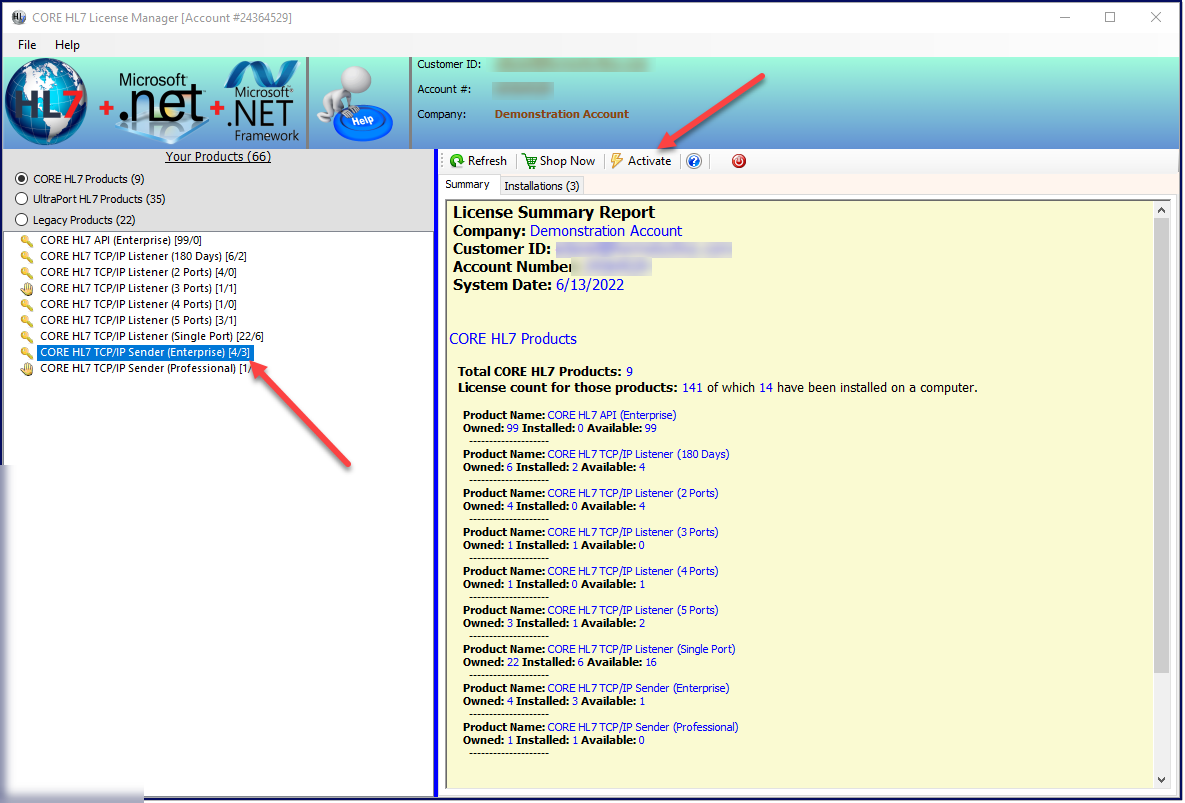Select UltraPort HL7 Products (35) radio button
This screenshot has width=1185, height=803.
tap(21, 199)
